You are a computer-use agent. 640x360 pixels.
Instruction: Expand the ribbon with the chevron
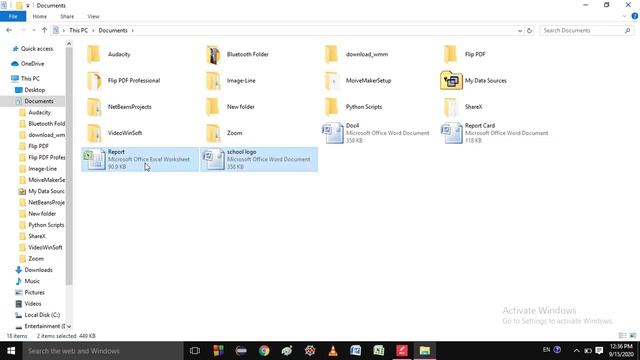[x=624, y=16]
